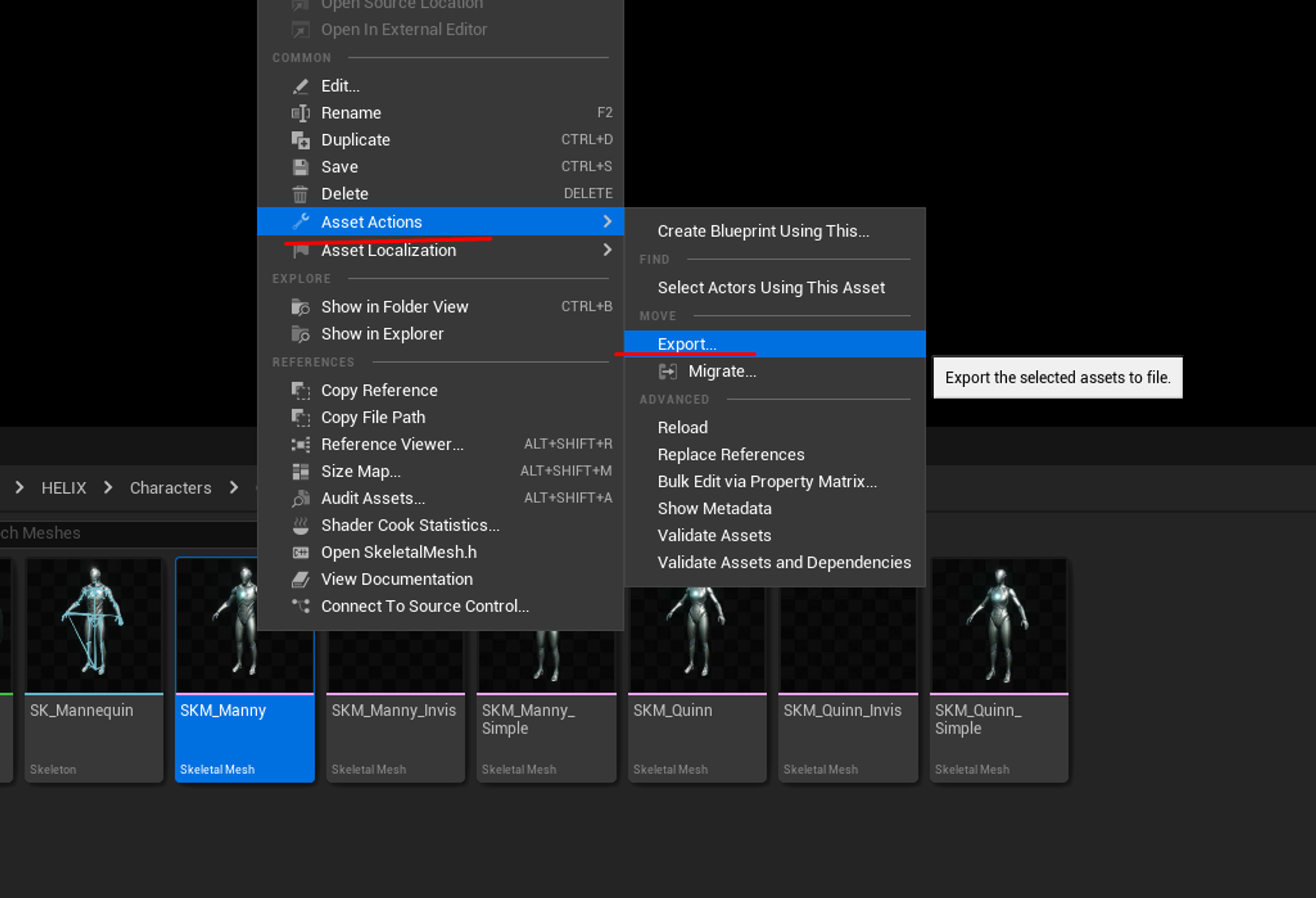Navigate to the Characters breadcrumb folder
Screen dimensions: 1316x898
170,488
